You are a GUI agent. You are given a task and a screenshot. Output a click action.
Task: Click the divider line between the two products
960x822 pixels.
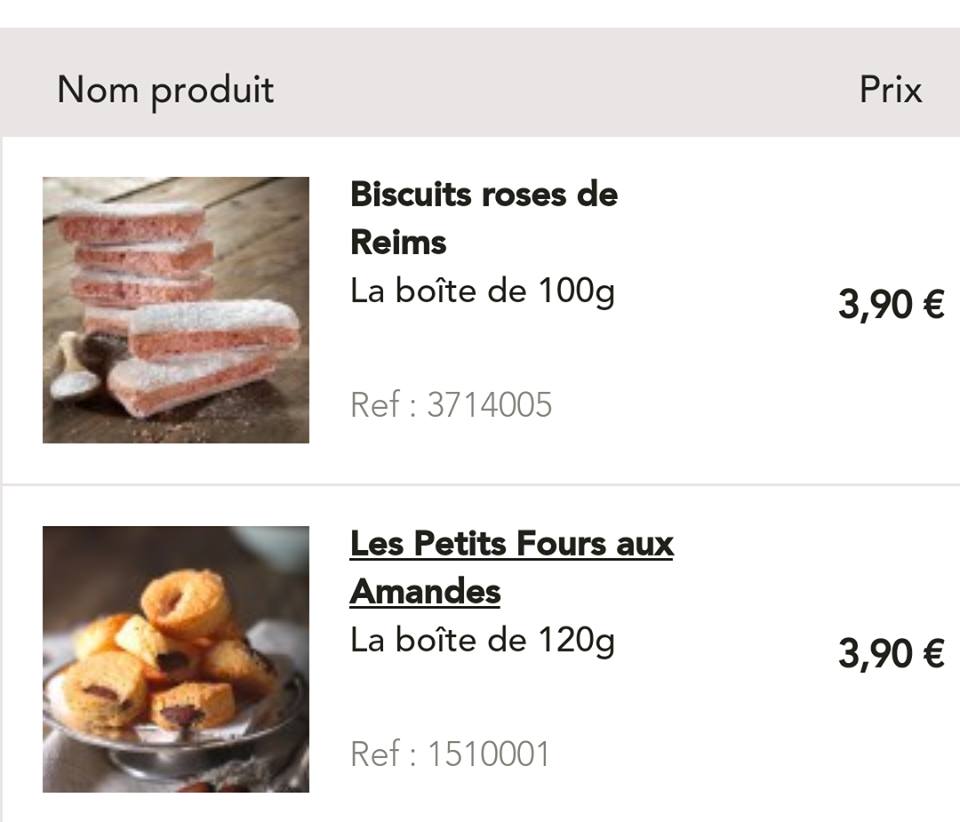point(480,485)
